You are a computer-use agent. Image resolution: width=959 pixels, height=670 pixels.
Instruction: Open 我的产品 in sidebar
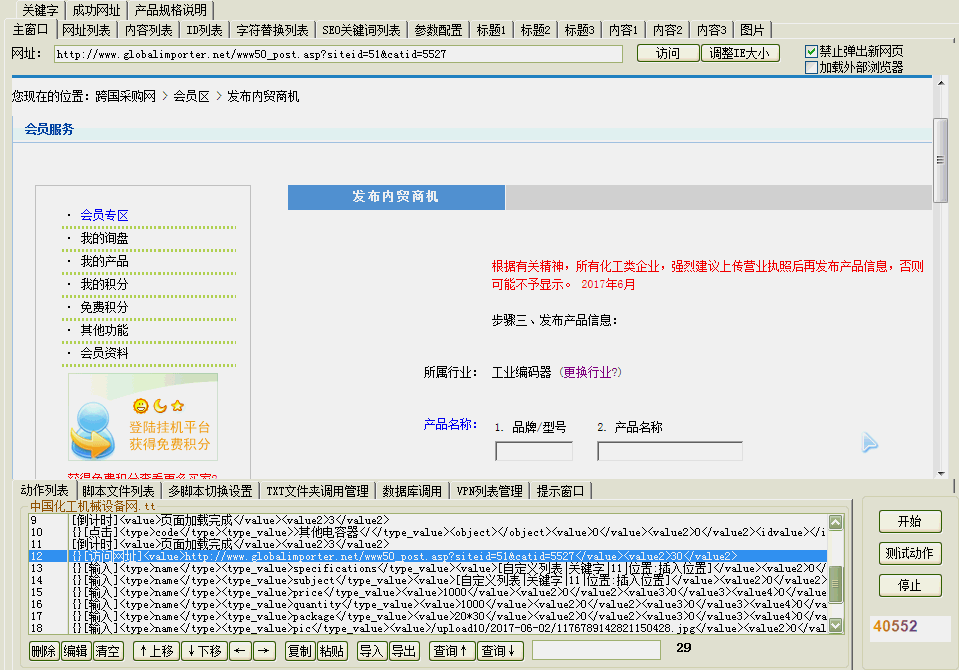(x=105, y=261)
